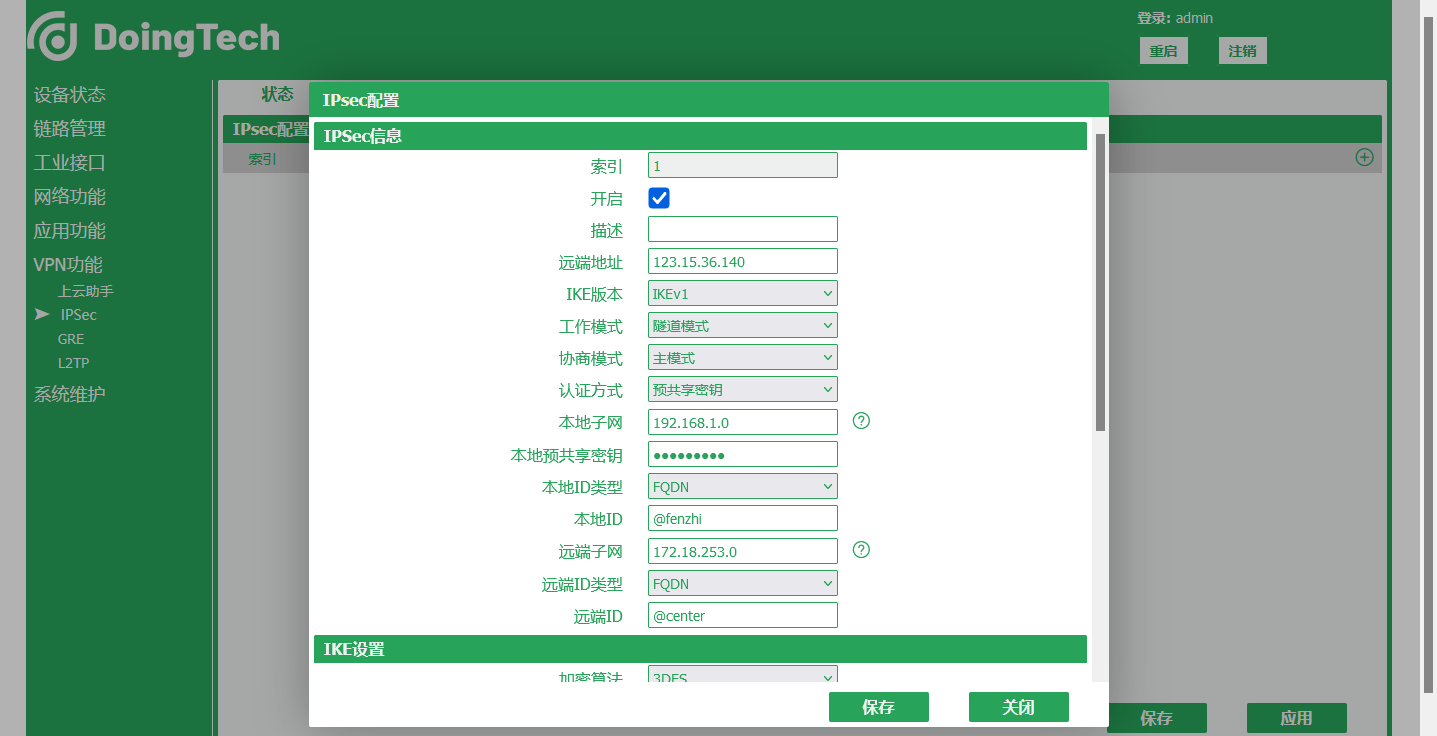Switch to the 状态 tab
The width and height of the screenshot is (1437, 736).
point(278,94)
